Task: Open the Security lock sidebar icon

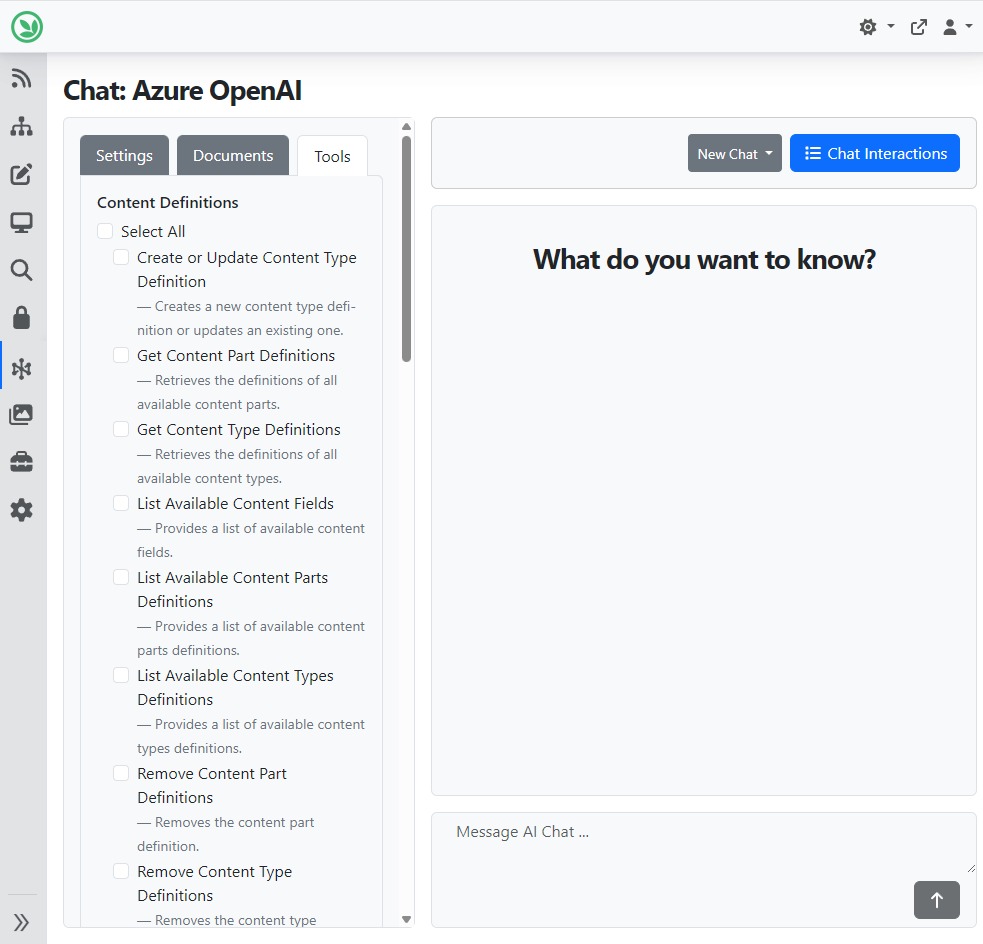Action: tap(21, 318)
